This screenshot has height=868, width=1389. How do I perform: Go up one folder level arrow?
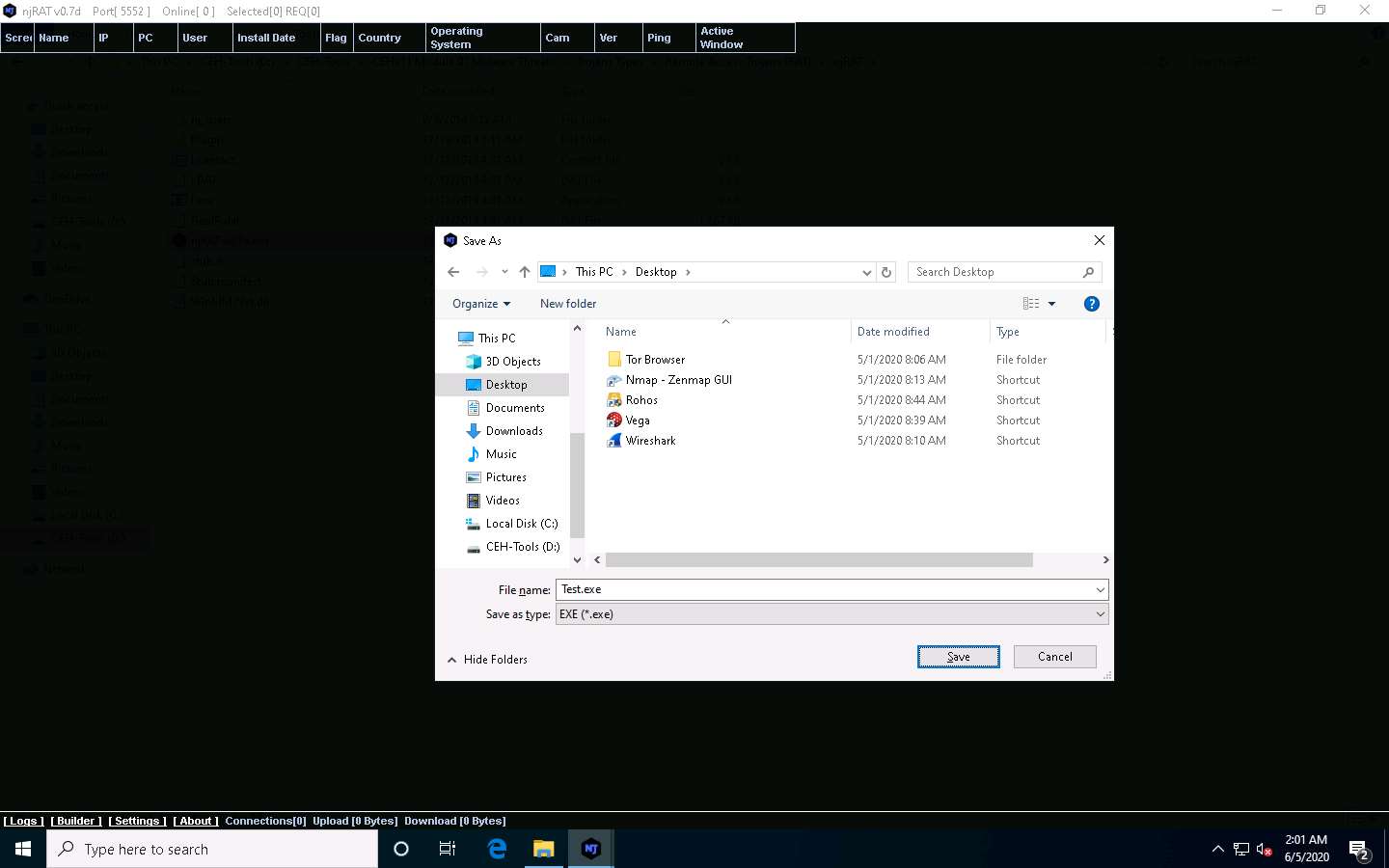(525, 272)
